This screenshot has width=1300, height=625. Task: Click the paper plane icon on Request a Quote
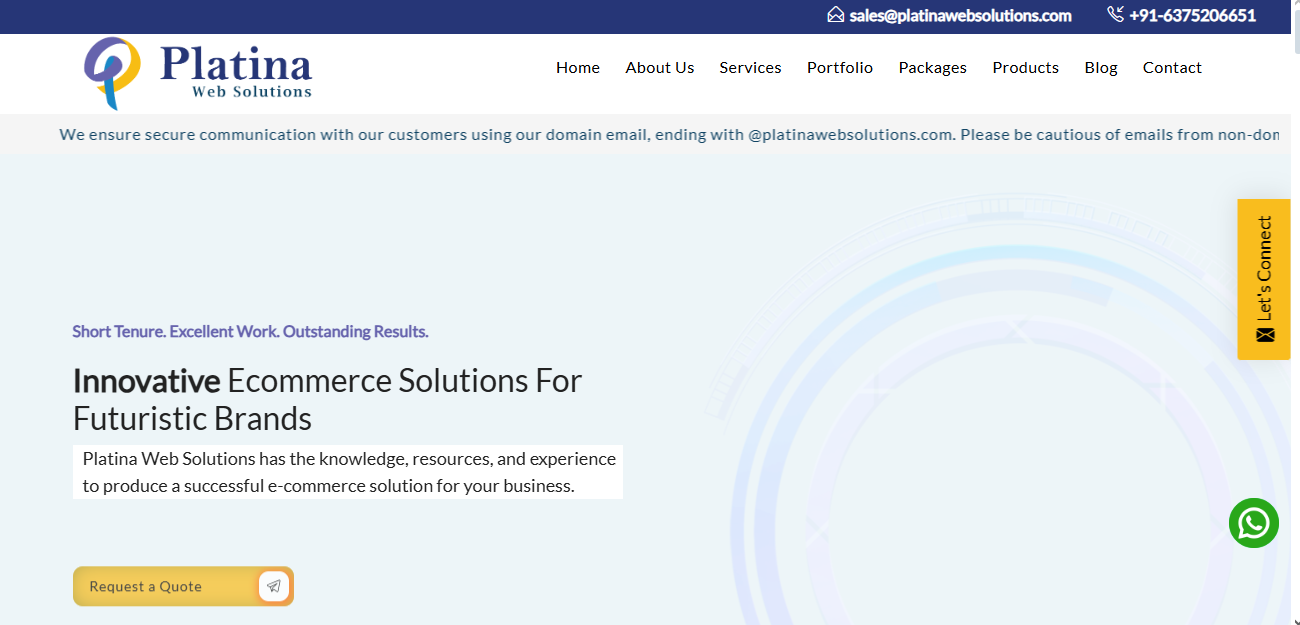[273, 586]
